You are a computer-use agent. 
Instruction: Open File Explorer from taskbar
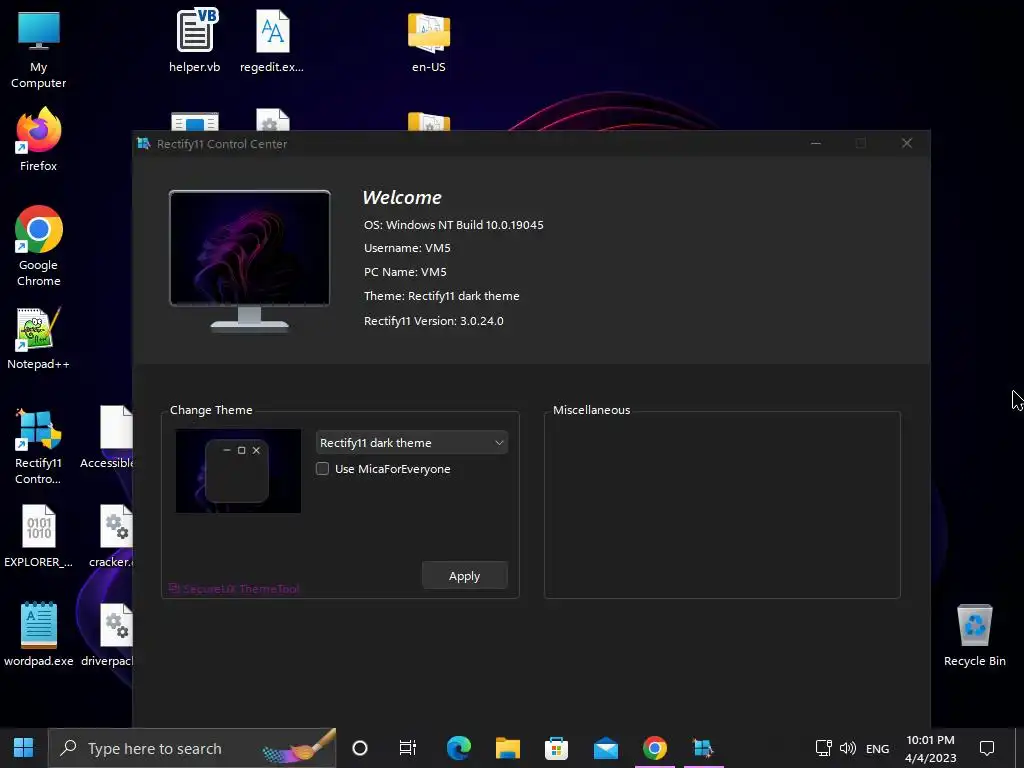click(507, 748)
